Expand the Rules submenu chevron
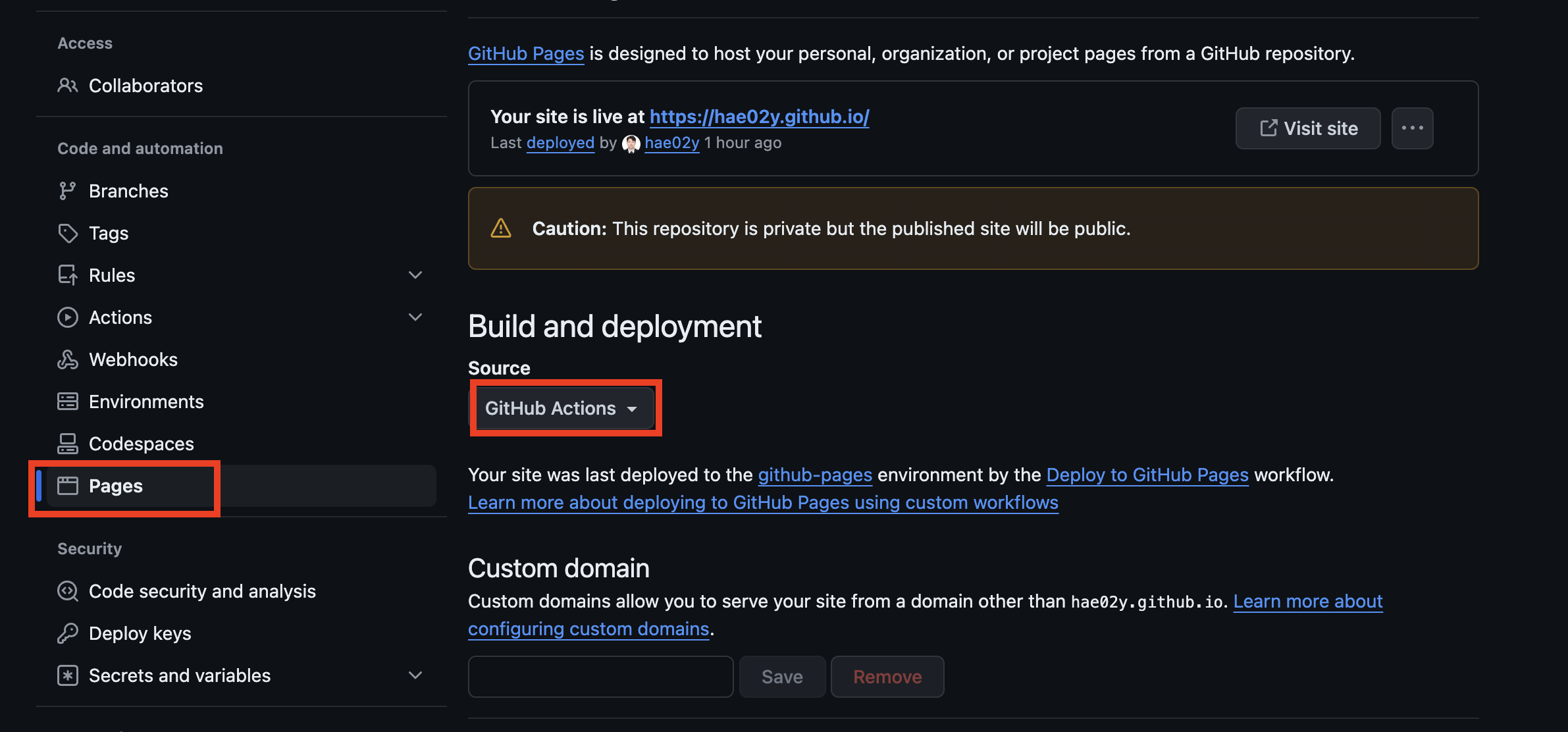Image resolution: width=1568 pixels, height=732 pixels. 415,275
